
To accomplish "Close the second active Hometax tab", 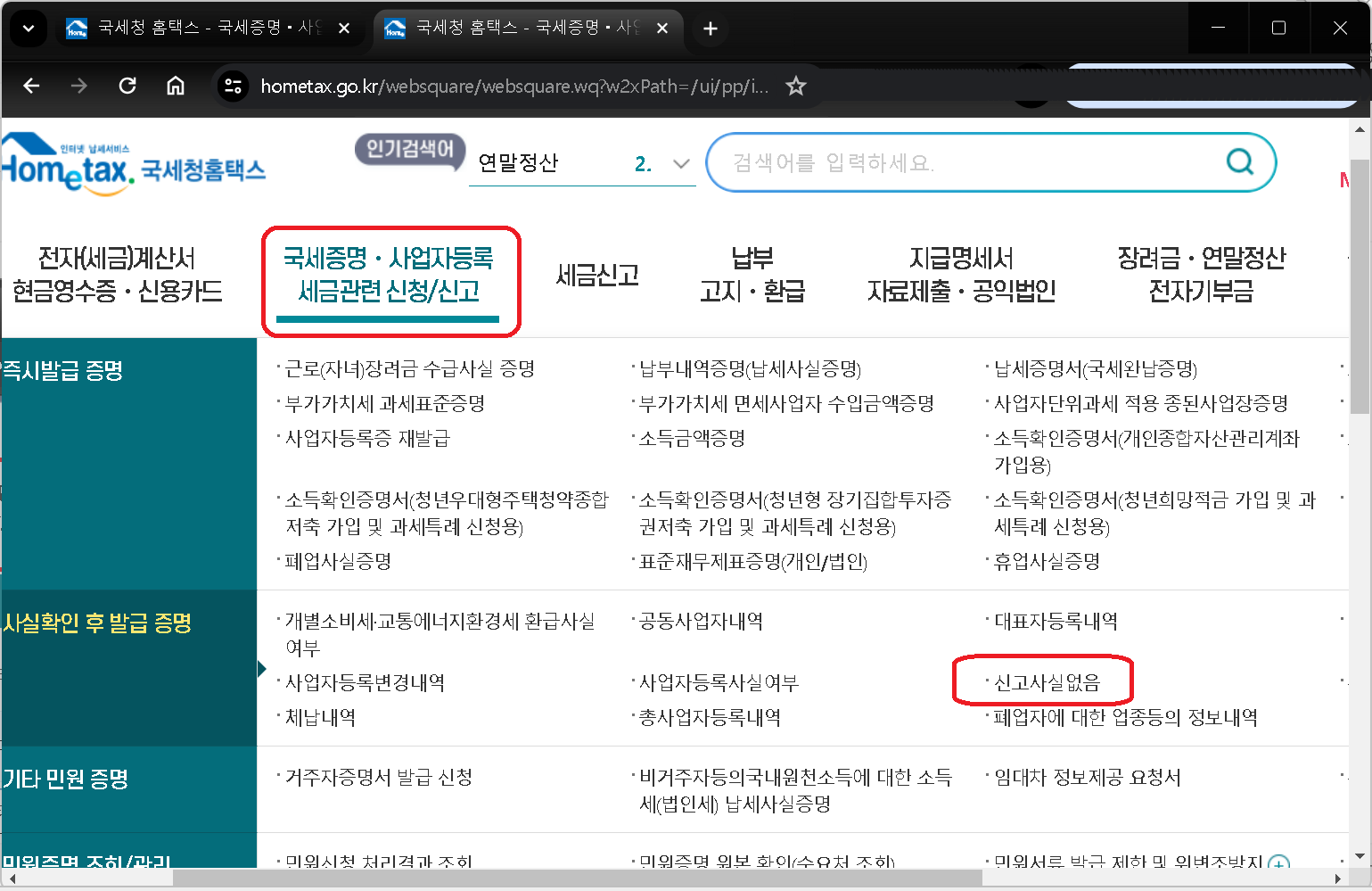I will point(662,29).
